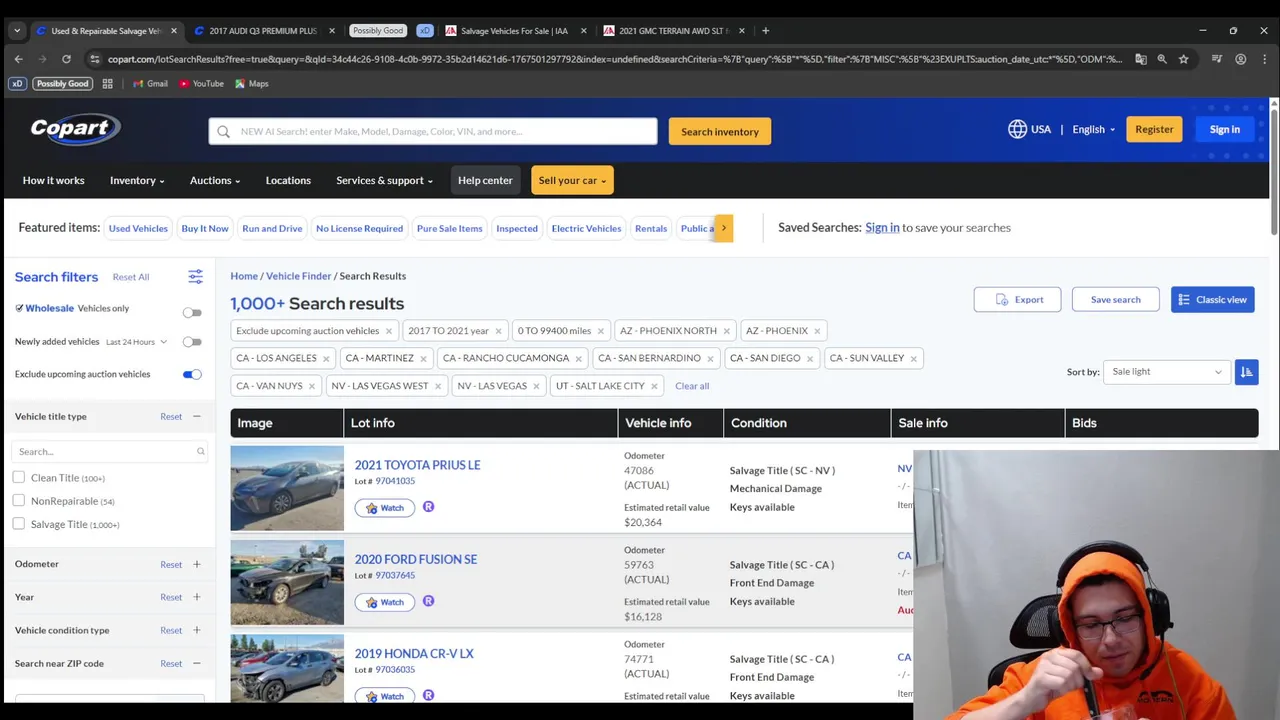The height and width of the screenshot is (720, 1280).
Task: Remove the CA - SAN DIEGO filter chip
Action: pos(809,358)
